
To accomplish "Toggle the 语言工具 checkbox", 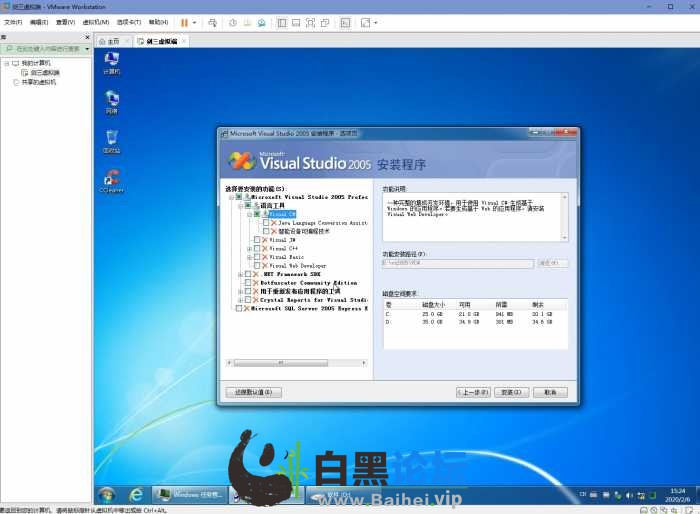I will [x=248, y=205].
